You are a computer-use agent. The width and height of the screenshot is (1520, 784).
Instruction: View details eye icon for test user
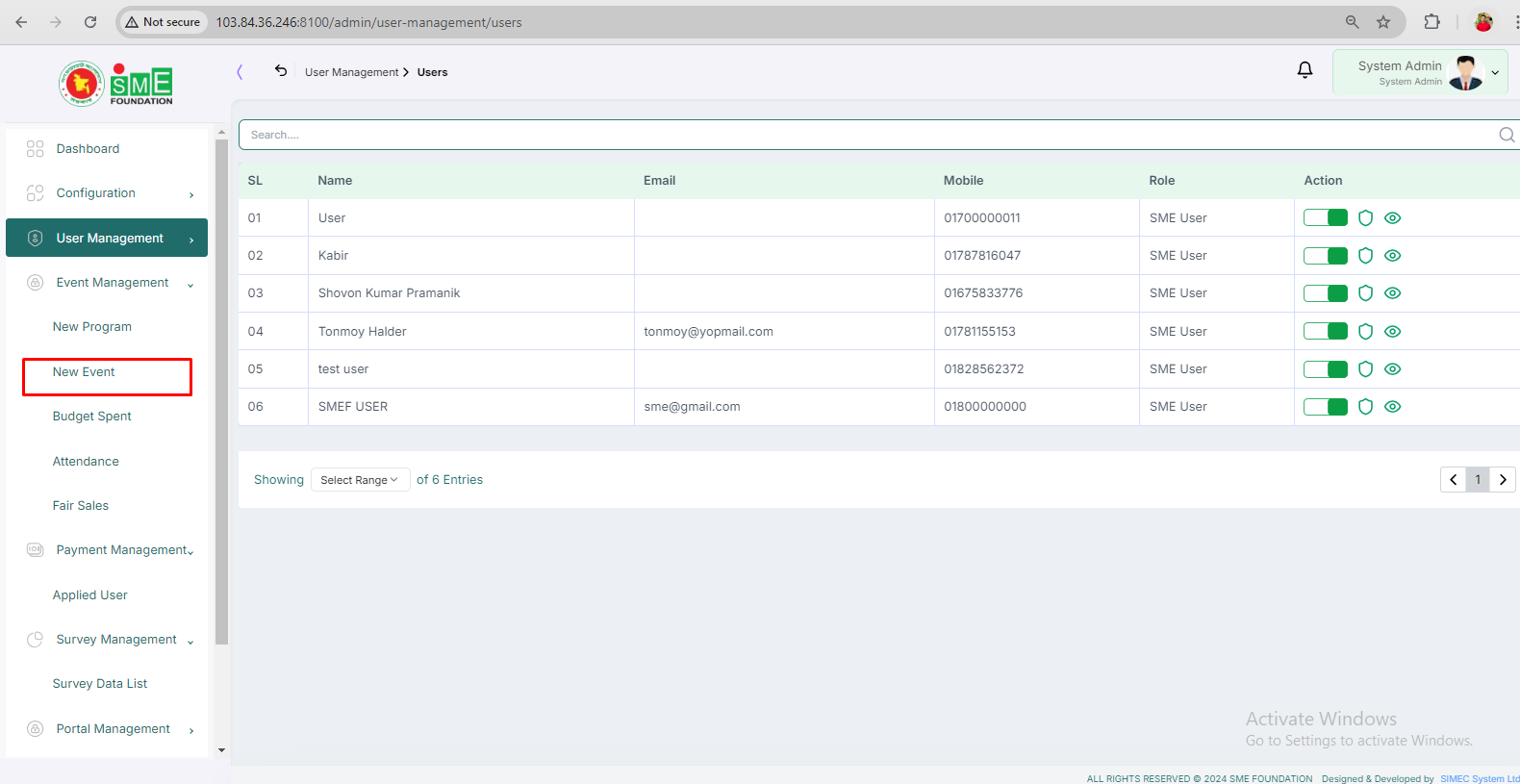point(1392,369)
